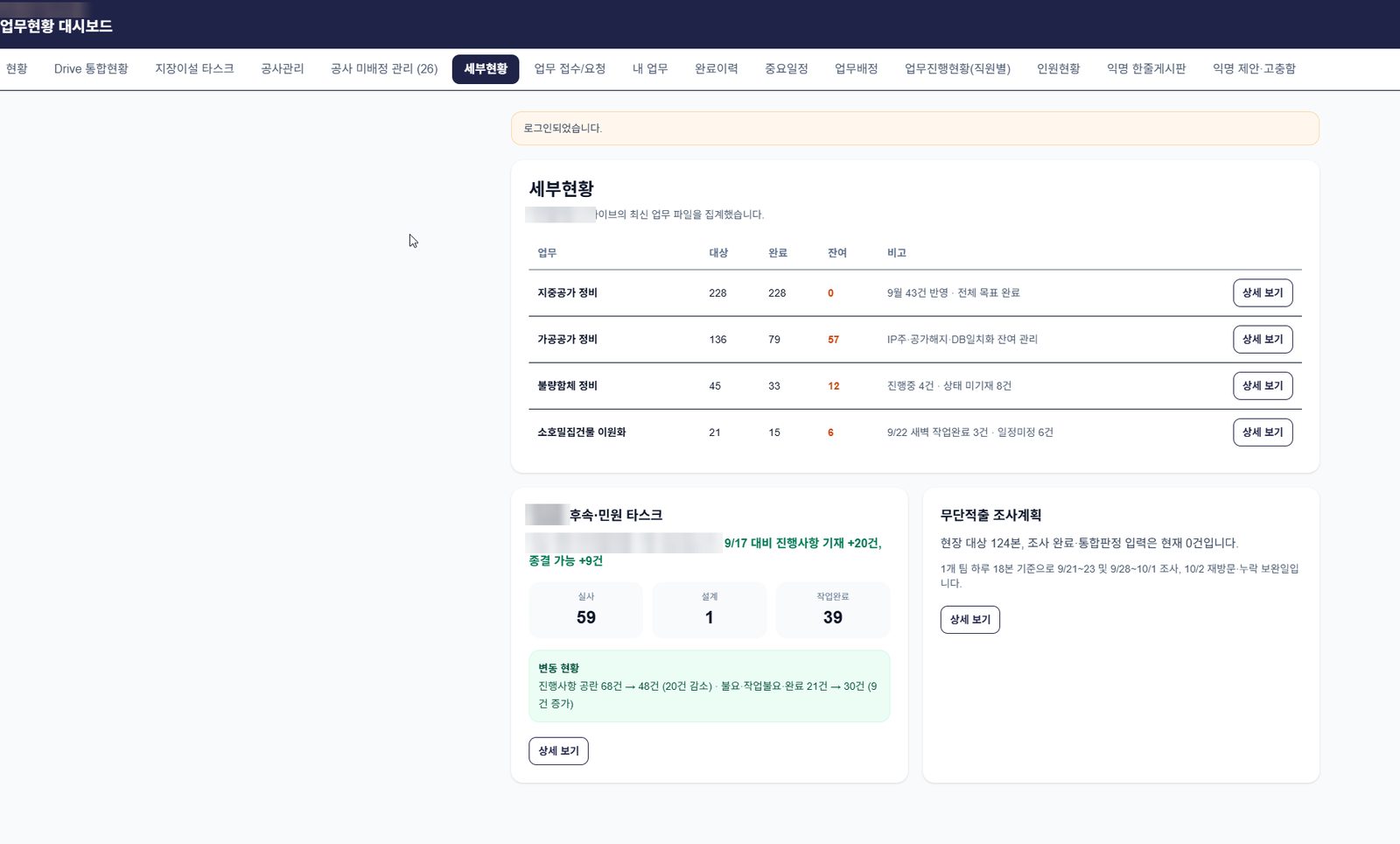Image resolution: width=1400 pixels, height=844 pixels.
Task: Click the 설계 1 stat card
Action: pyautogui.click(x=709, y=609)
